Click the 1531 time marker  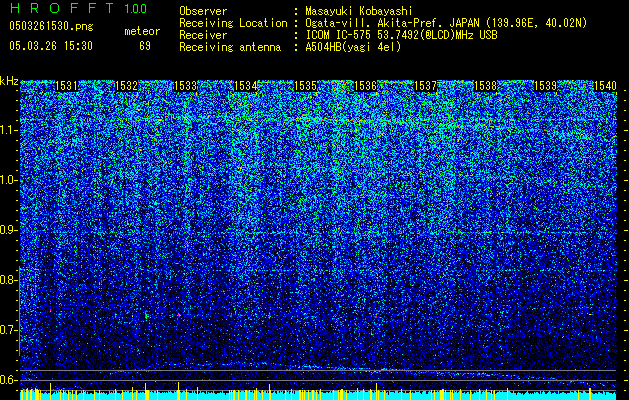pos(66,86)
